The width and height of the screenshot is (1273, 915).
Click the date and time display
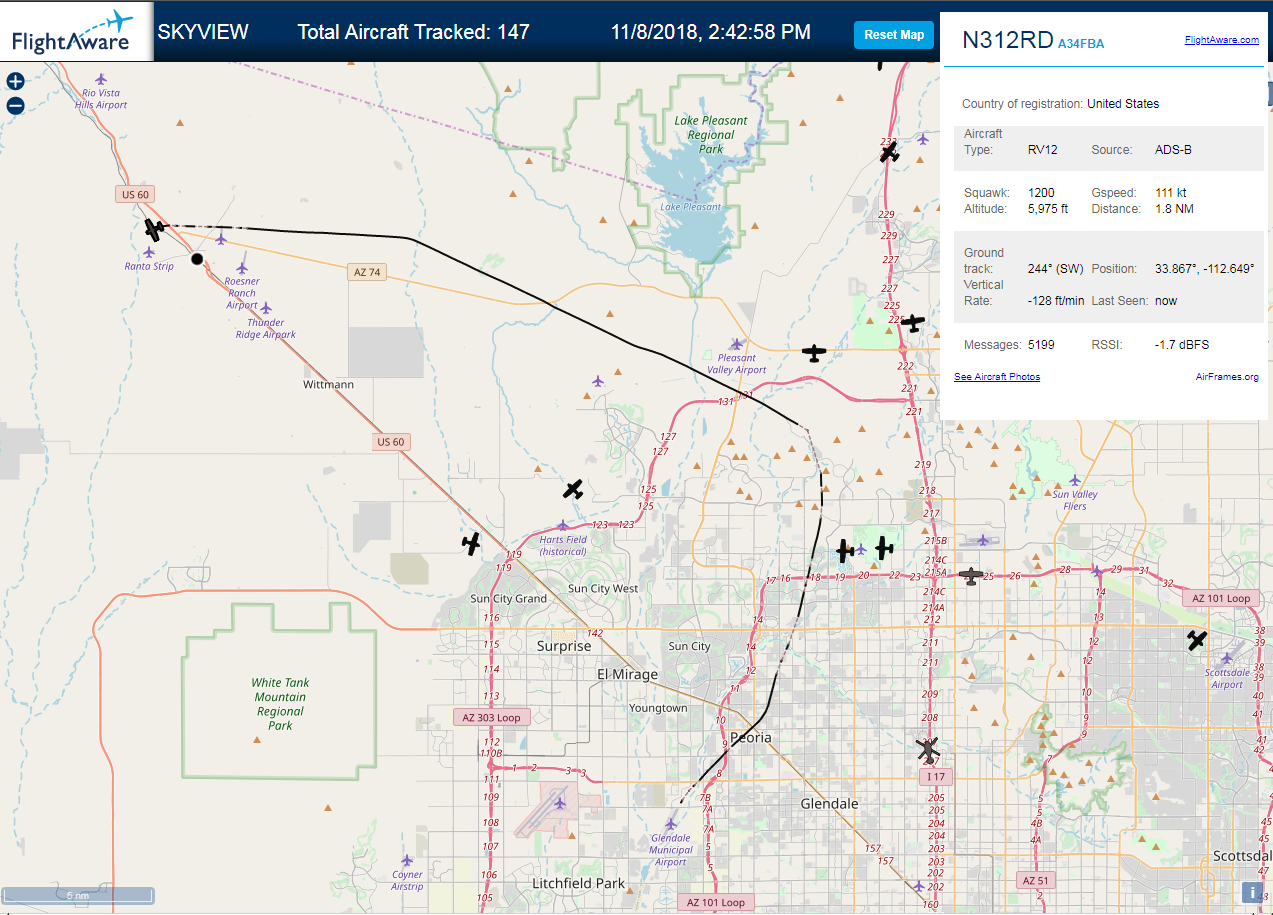click(x=711, y=32)
